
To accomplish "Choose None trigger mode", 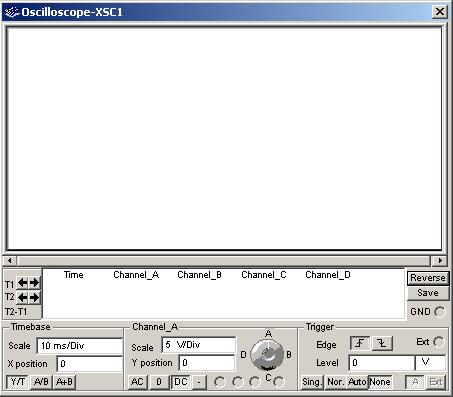I will pos(380,382).
